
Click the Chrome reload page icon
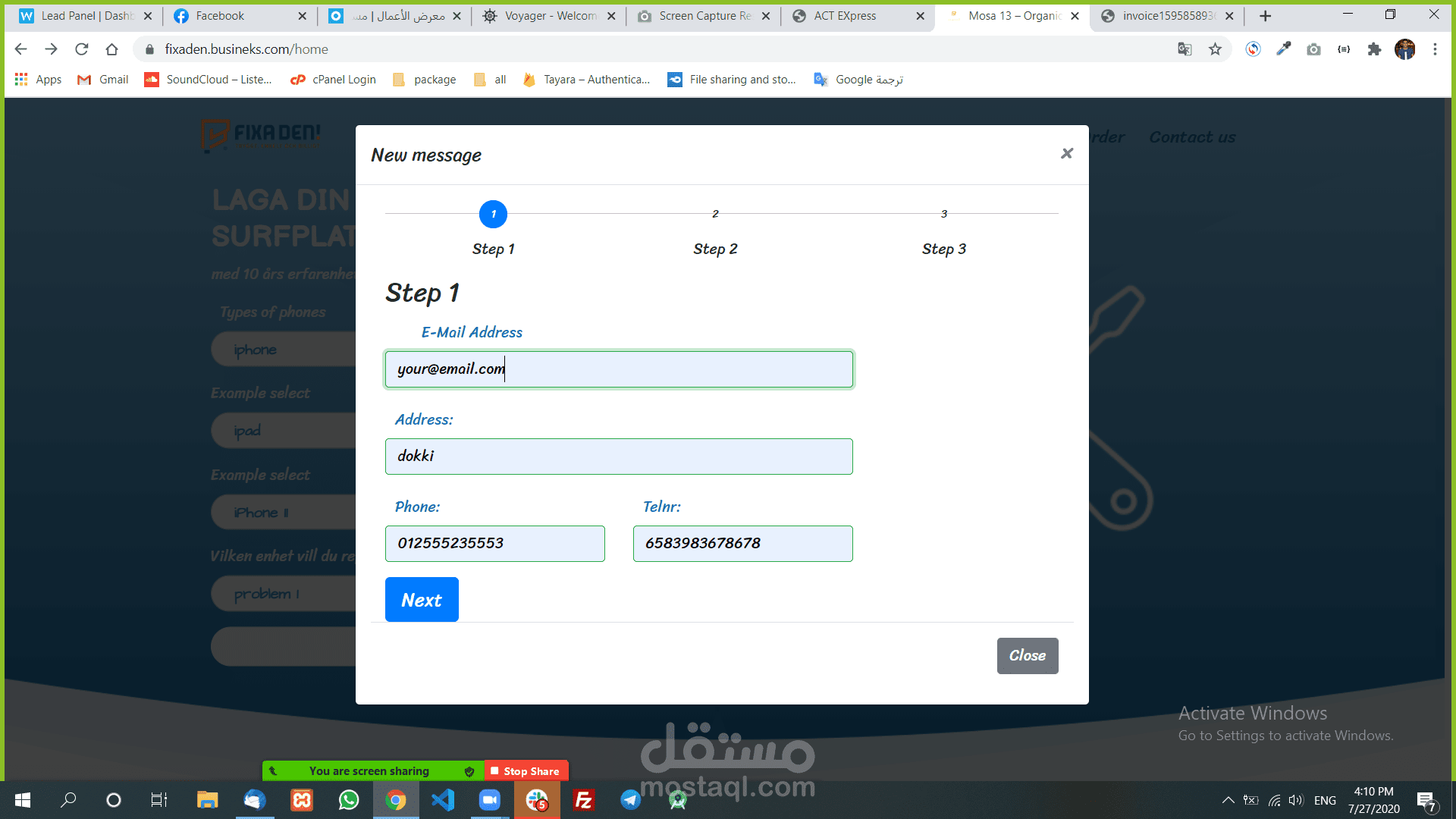[x=82, y=49]
